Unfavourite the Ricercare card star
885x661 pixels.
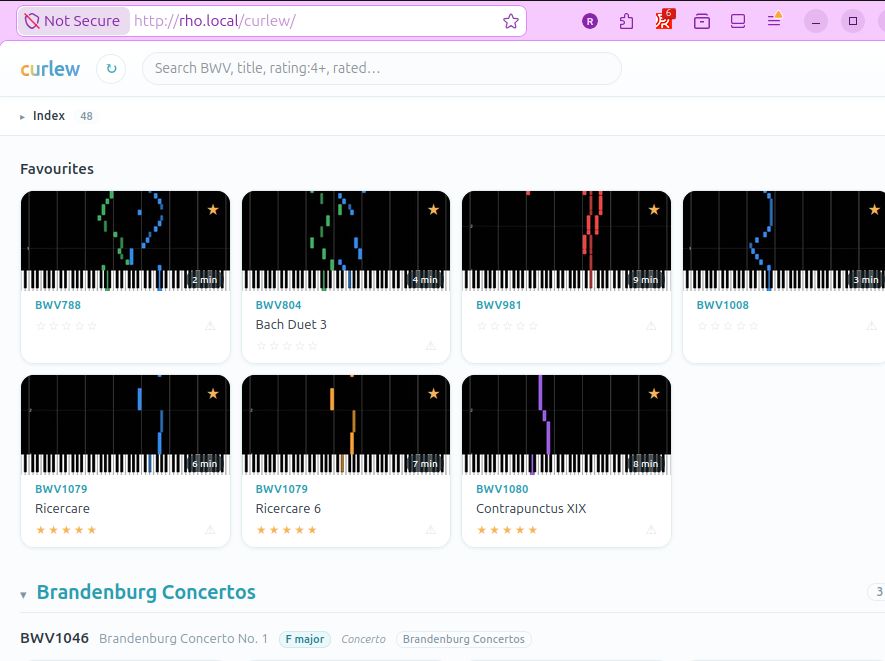pyautogui.click(x=213, y=394)
